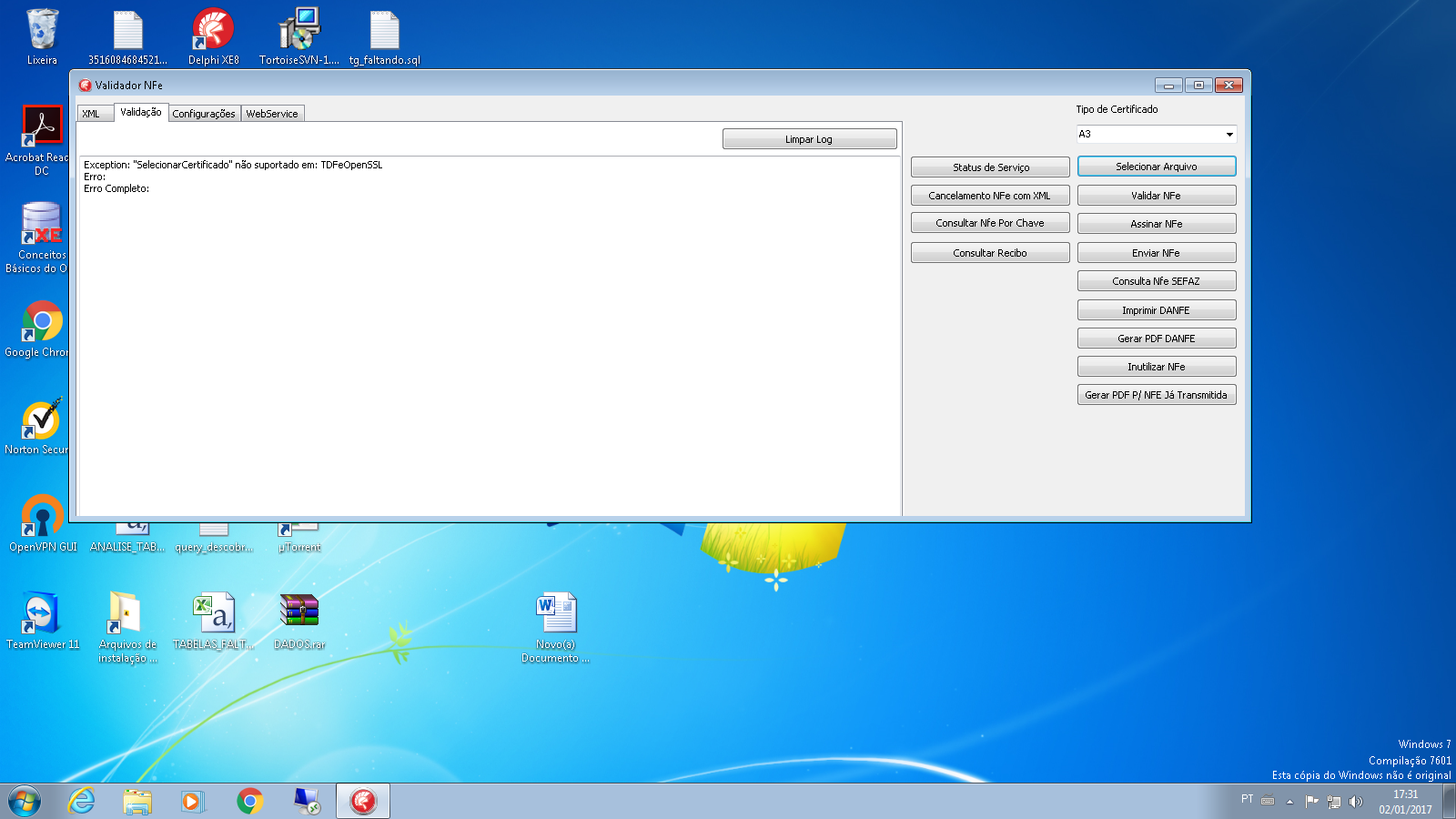Open the Lixeira recycle bin icon
This screenshot has height=819, width=1456.
coord(42,36)
